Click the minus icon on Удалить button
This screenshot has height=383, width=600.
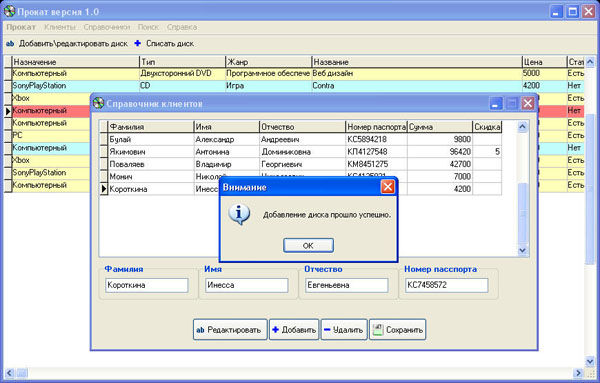[327, 329]
